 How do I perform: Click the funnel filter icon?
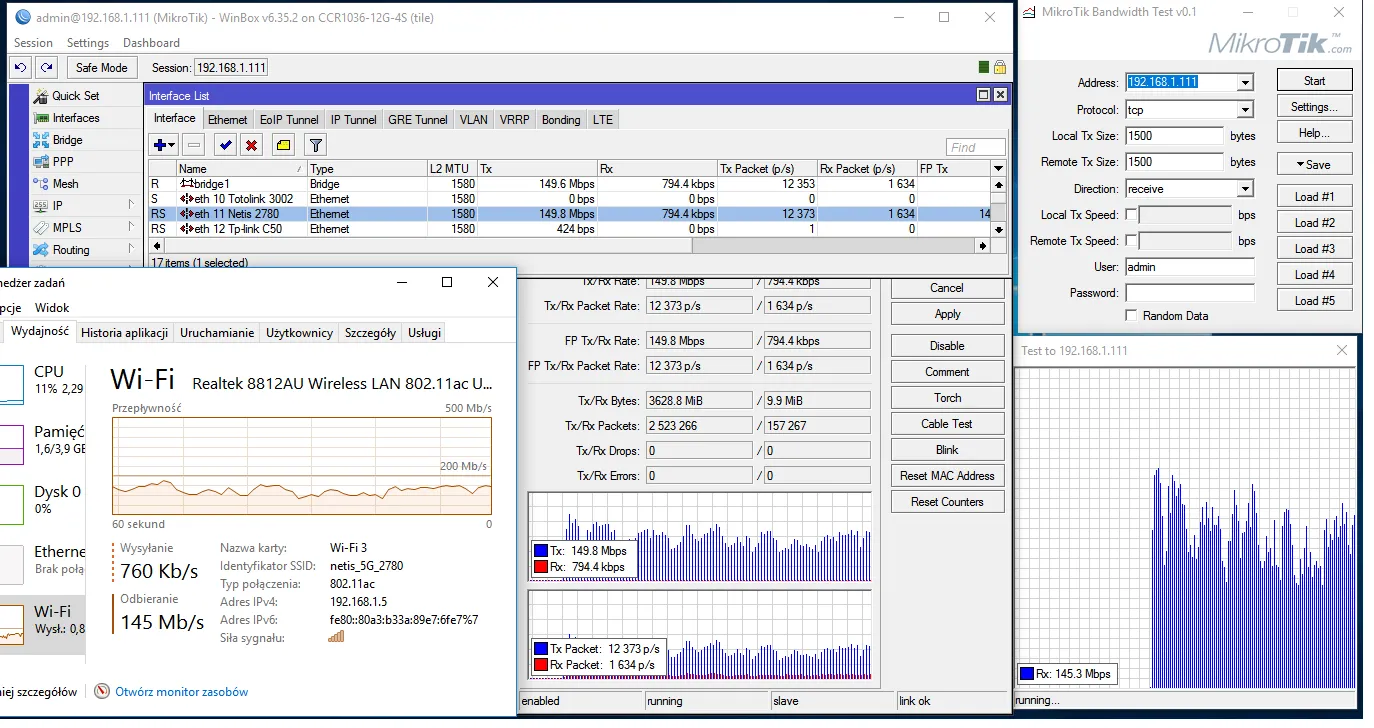coord(315,146)
